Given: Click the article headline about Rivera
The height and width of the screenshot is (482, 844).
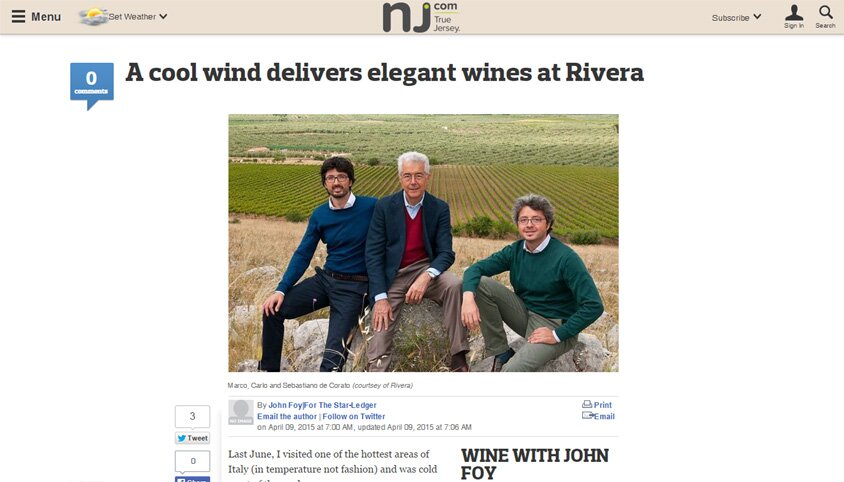Looking at the screenshot, I should pyautogui.click(x=384, y=73).
